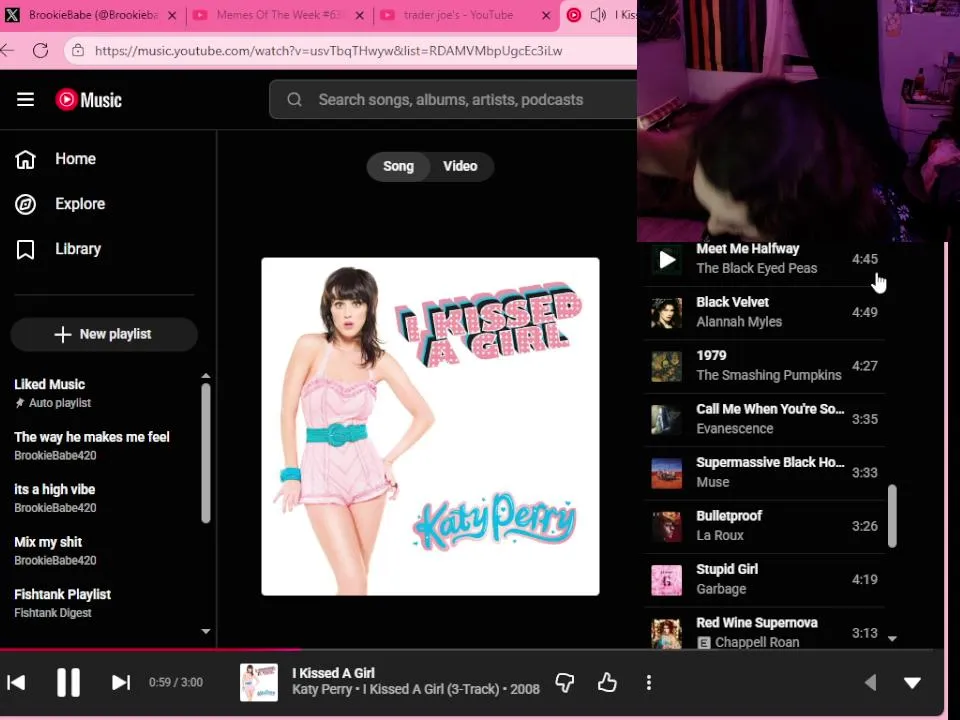The height and width of the screenshot is (720, 960).
Task: Click the browser back arrow
Action: pos(7,50)
